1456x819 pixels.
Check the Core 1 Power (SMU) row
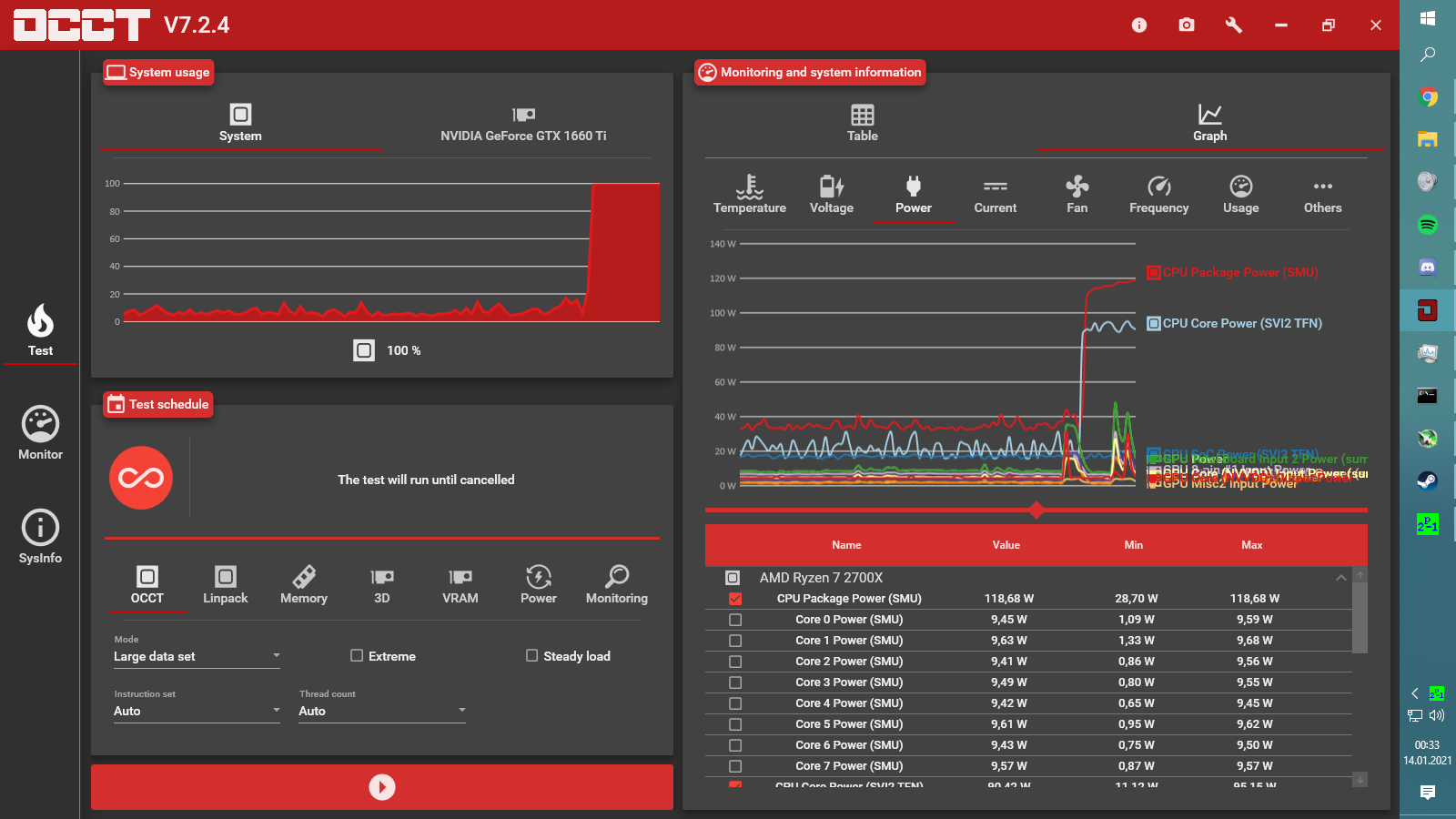(x=735, y=641)
